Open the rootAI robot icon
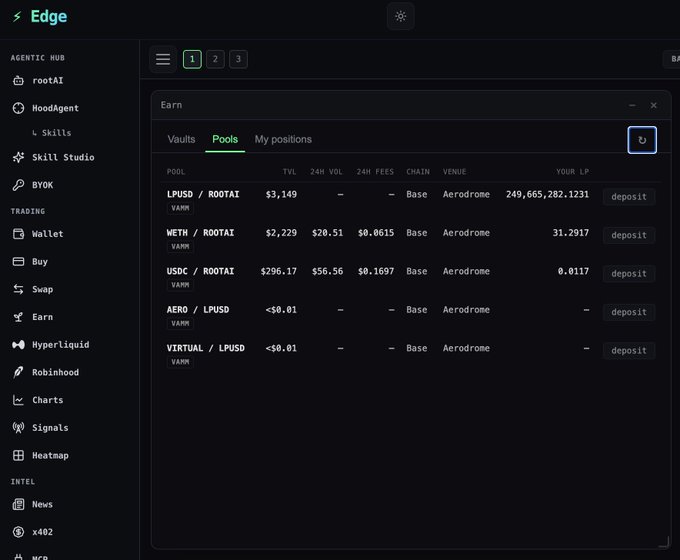 click(x=18, y=81)
